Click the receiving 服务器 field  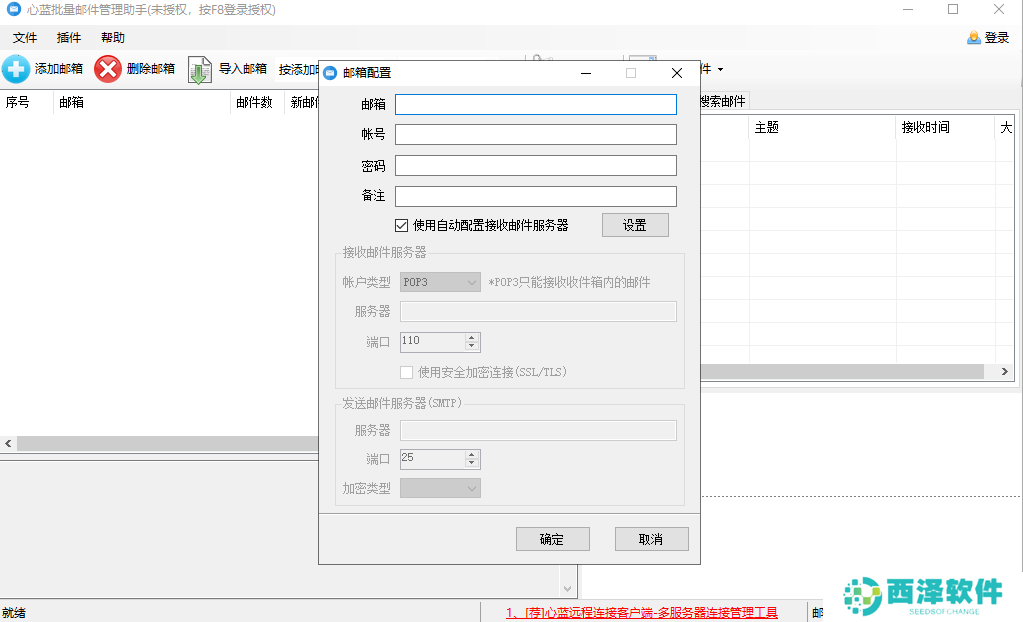[538, 311]
